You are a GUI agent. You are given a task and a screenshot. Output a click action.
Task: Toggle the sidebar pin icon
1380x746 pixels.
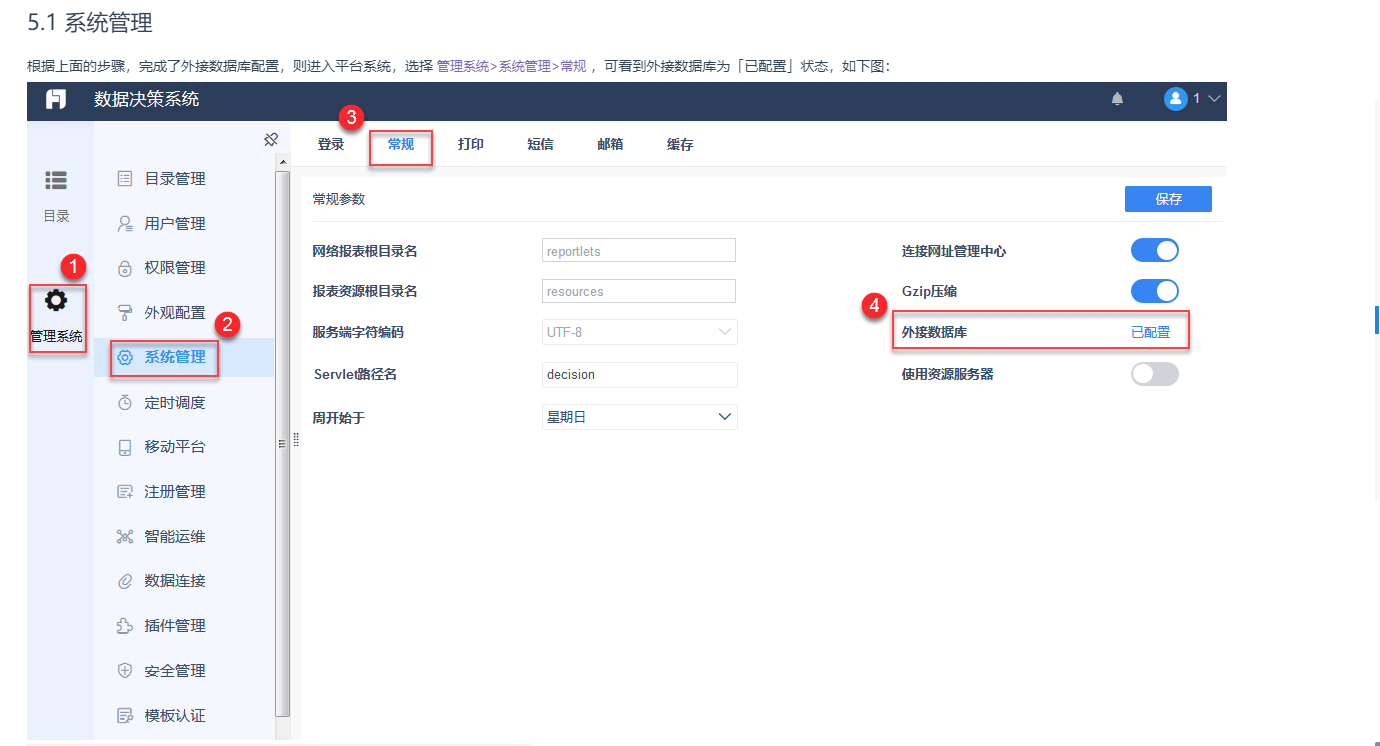270,140
